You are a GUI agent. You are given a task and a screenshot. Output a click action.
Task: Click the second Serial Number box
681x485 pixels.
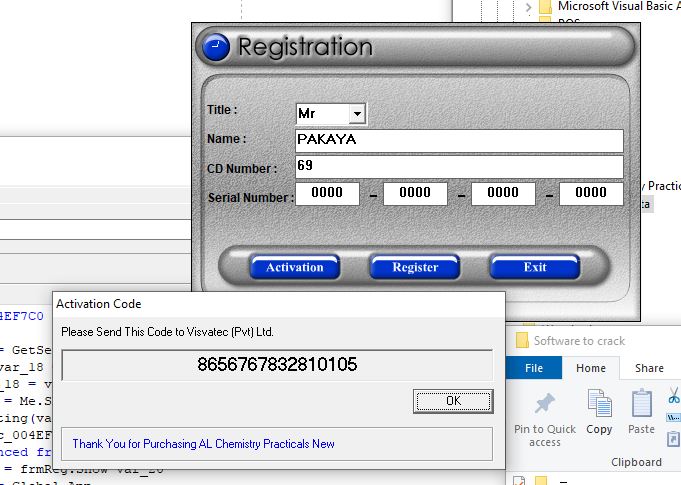coord(415,193)
